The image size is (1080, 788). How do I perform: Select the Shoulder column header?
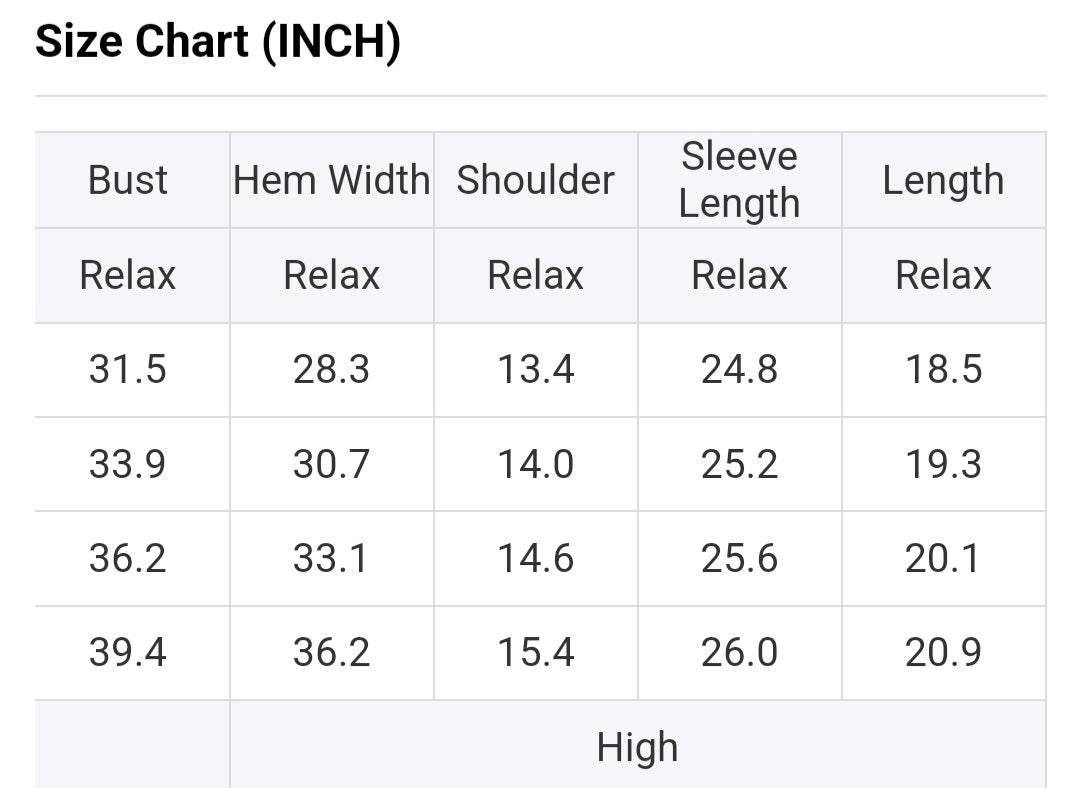535,180
